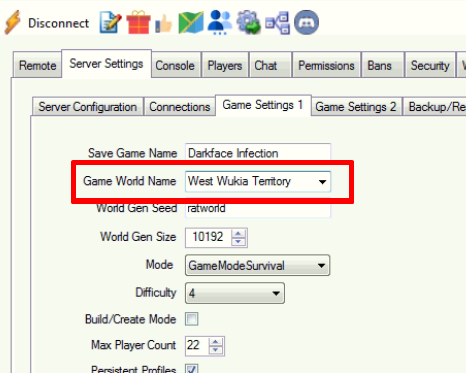Decrease World Gen Size with down arrow
Image resolution: width=466 pixels, height=373 pixels.
click(x=238, y=242)
